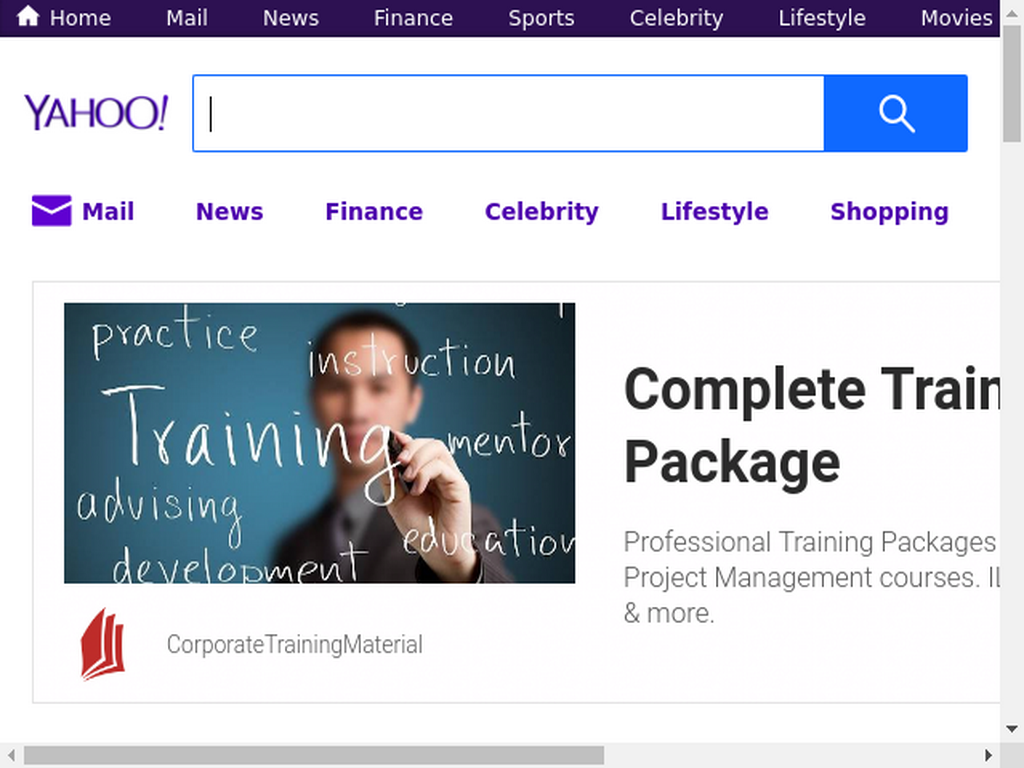Click the bold Shopping link
The image size is (1024, 768).
tap(889, 212)
